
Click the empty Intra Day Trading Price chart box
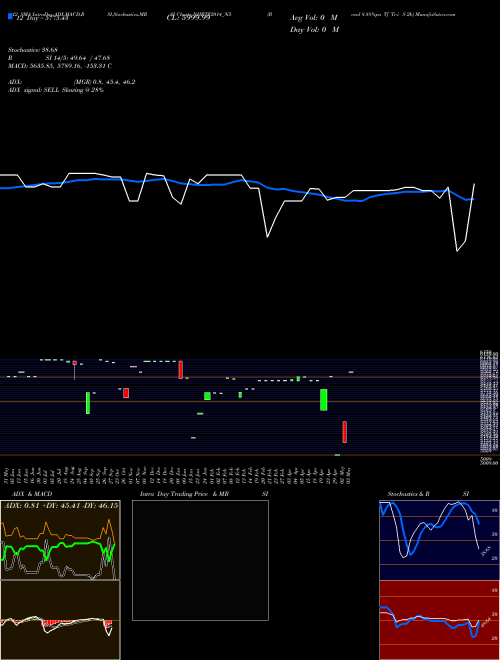(200, 560)
